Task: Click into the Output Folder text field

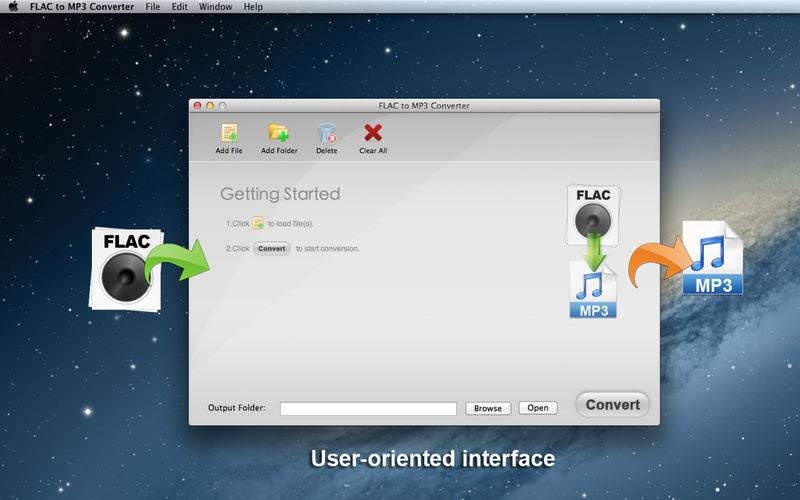Action: (368, 408)
